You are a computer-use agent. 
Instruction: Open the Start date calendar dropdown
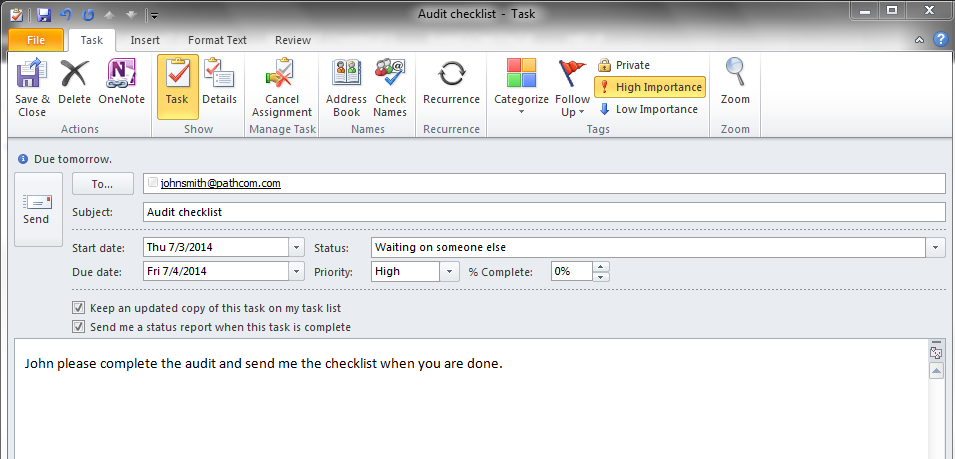click(x=296, y=248)
